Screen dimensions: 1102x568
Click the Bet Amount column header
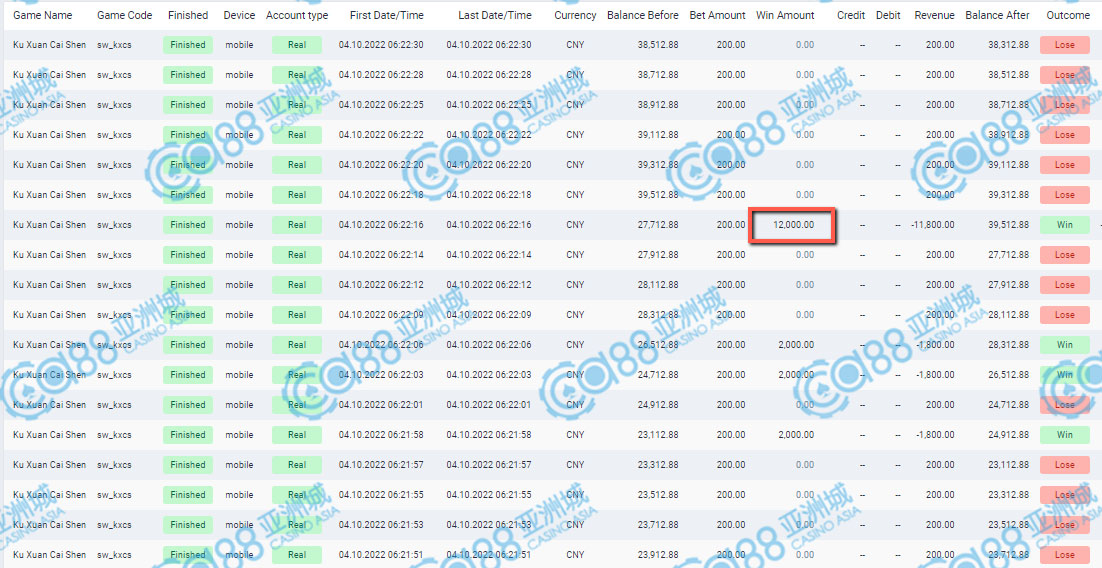[x=718, y=15]
